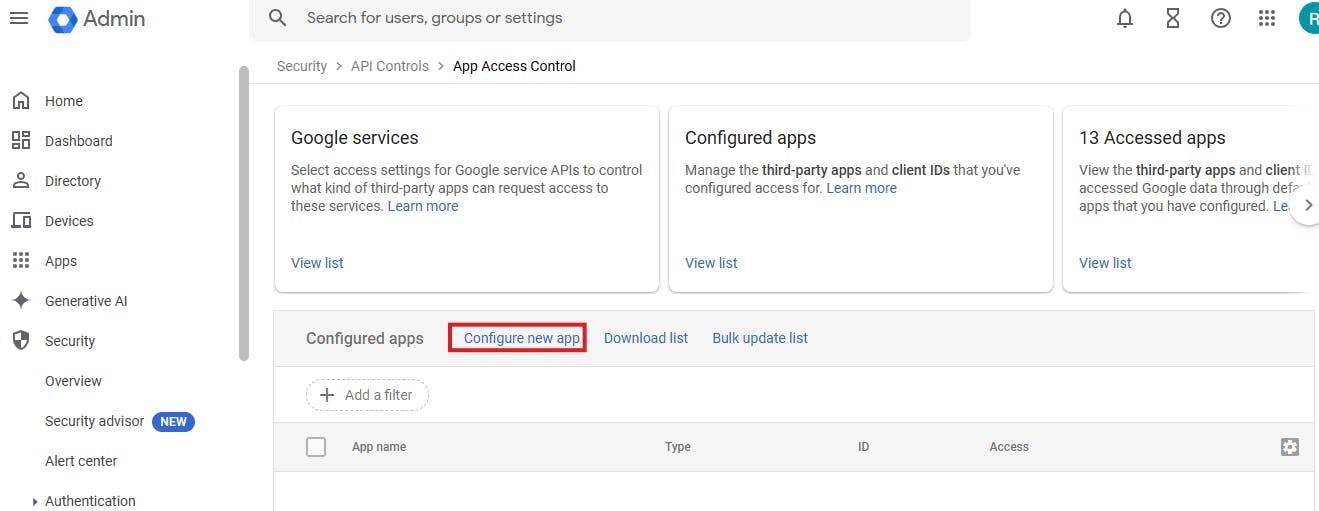Click the 13 Accessed apps card title
1319x511 pixels.
pyautogui.click(x=1152, y=138)
